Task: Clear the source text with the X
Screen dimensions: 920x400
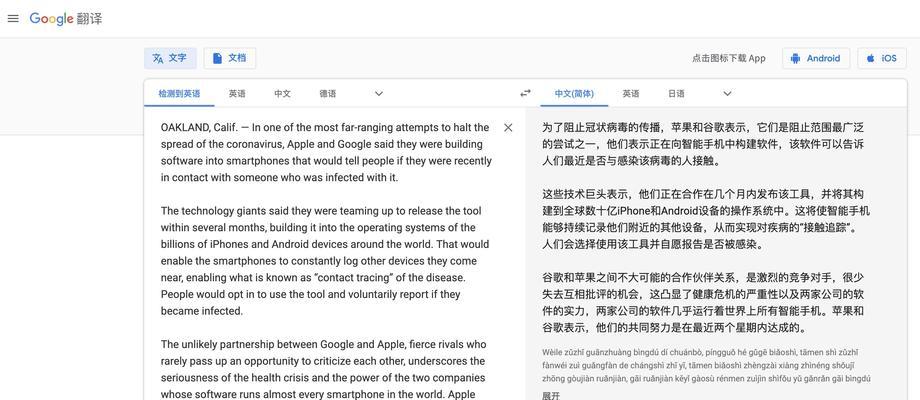Action: (x=508, y=127)
